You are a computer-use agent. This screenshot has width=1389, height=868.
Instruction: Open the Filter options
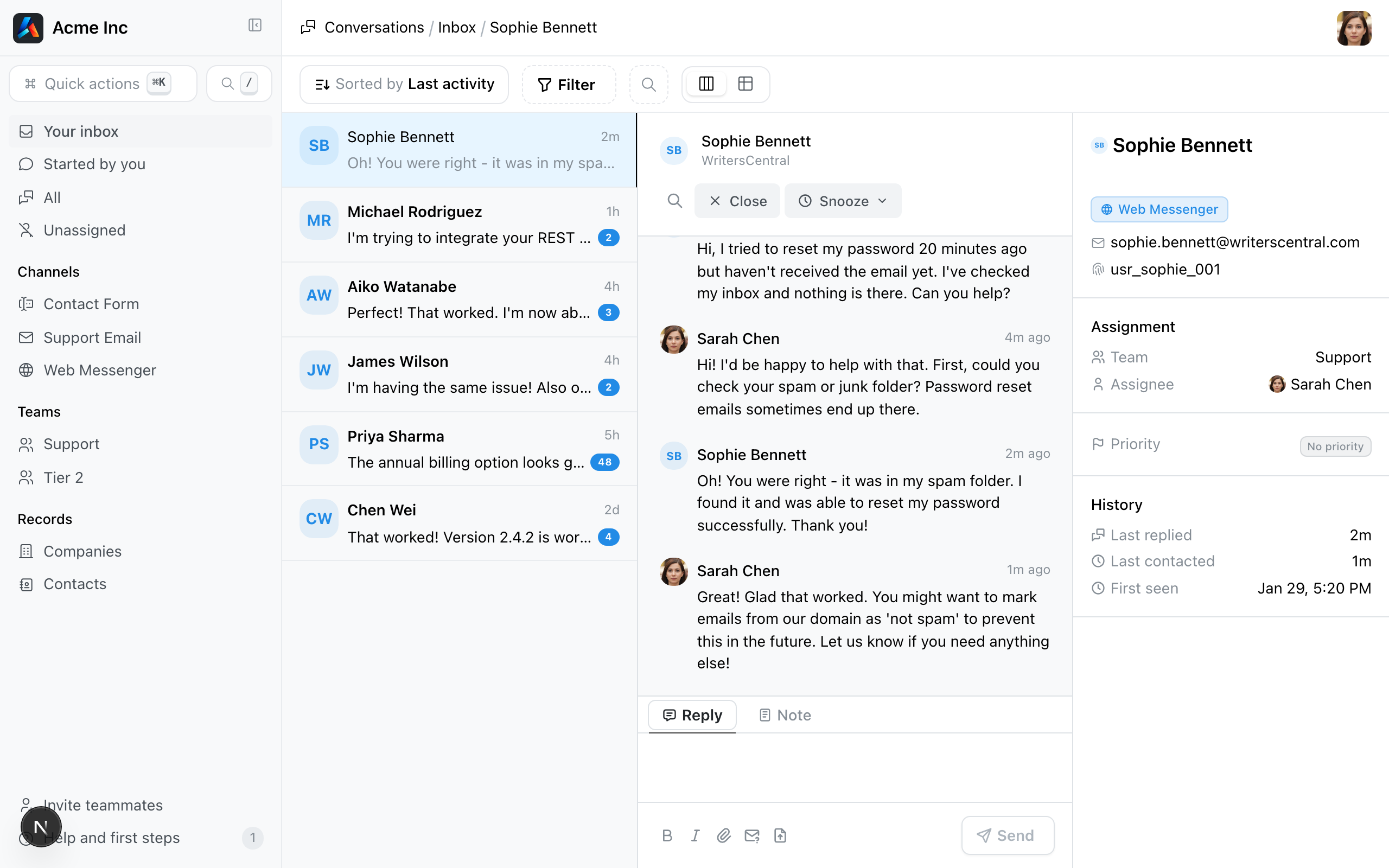[x=568, y=85]
